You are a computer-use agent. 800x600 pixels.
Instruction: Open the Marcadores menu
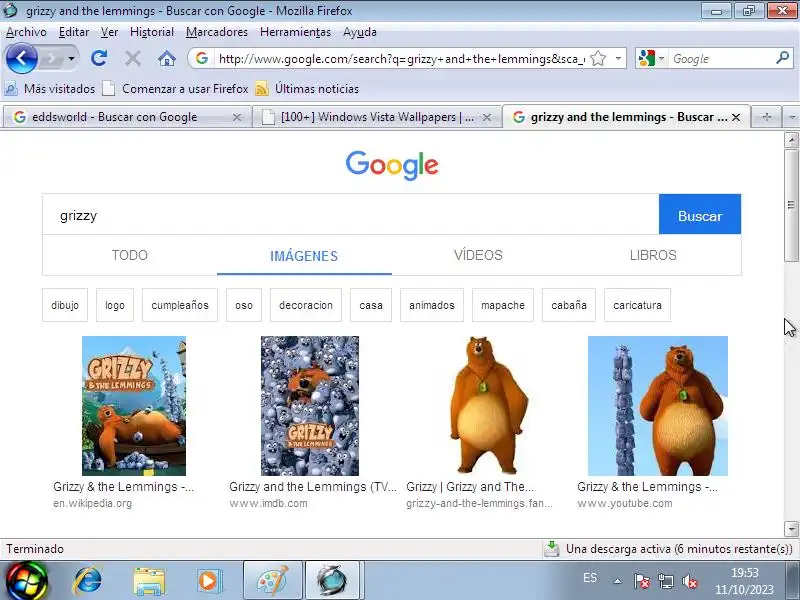coord(216,32)
